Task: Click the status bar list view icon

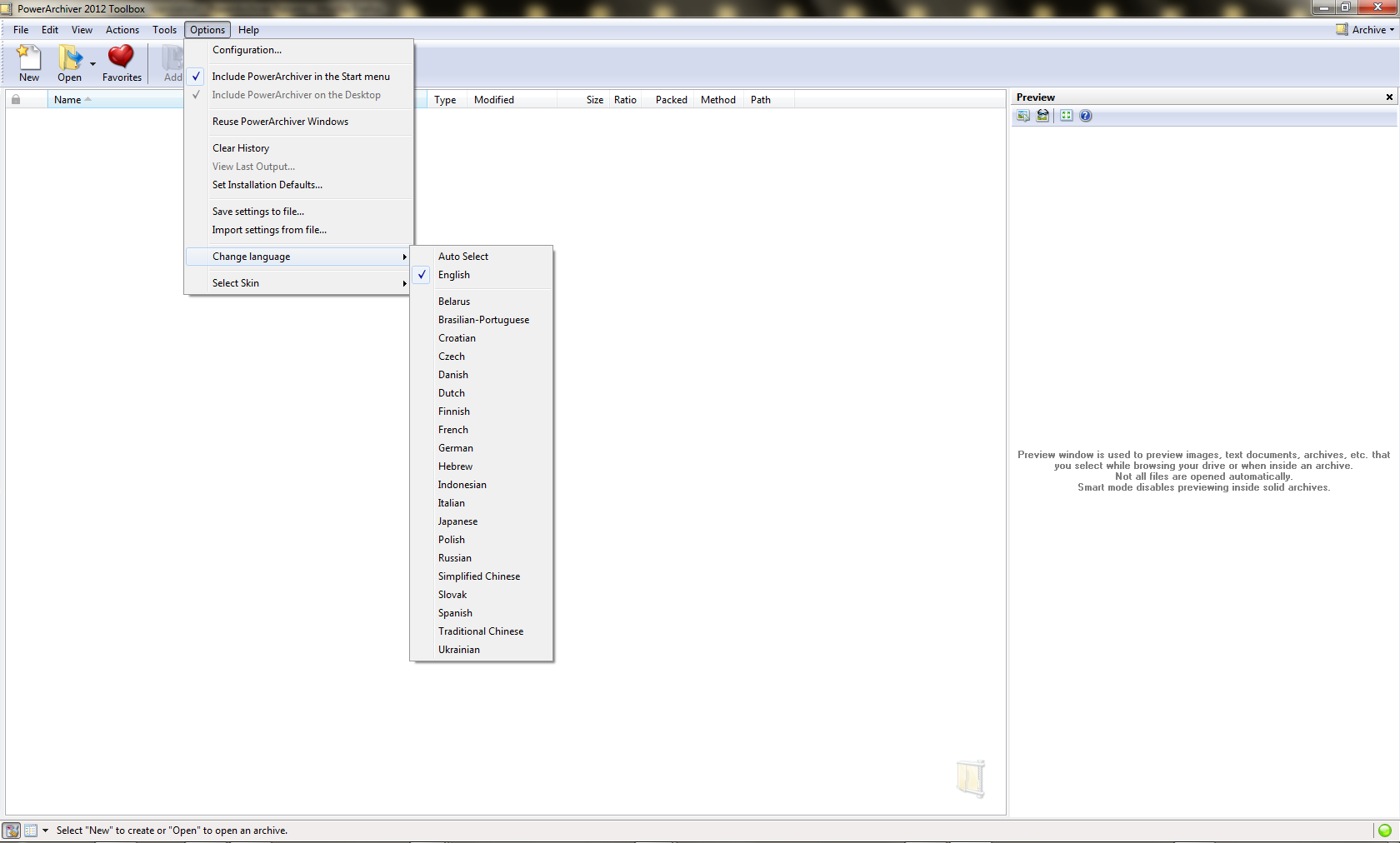Action: (x=31, y=831)
